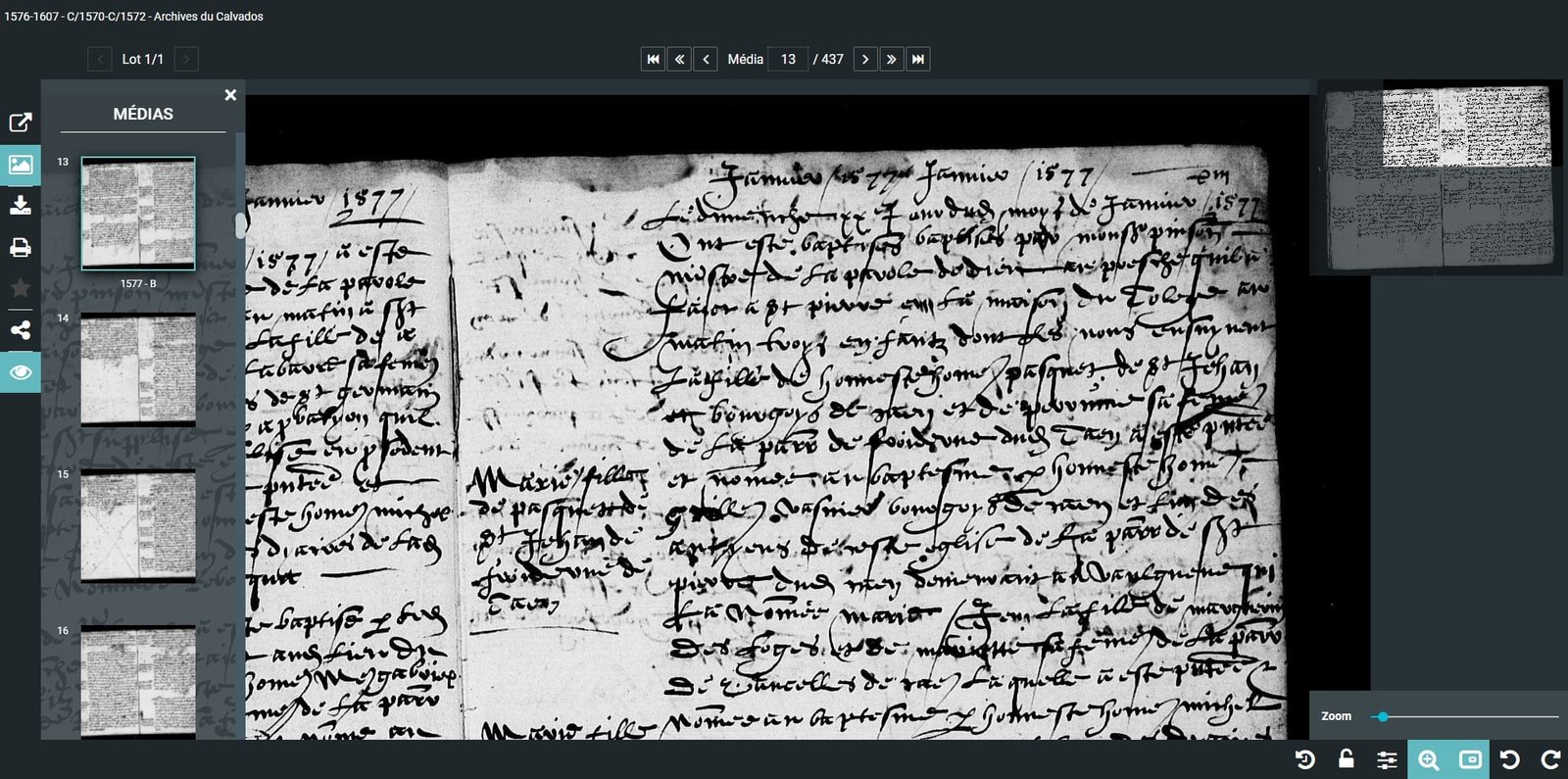Go to the previous media page
The height and width of the screenshot is (779, 1568).
[706, 60]
